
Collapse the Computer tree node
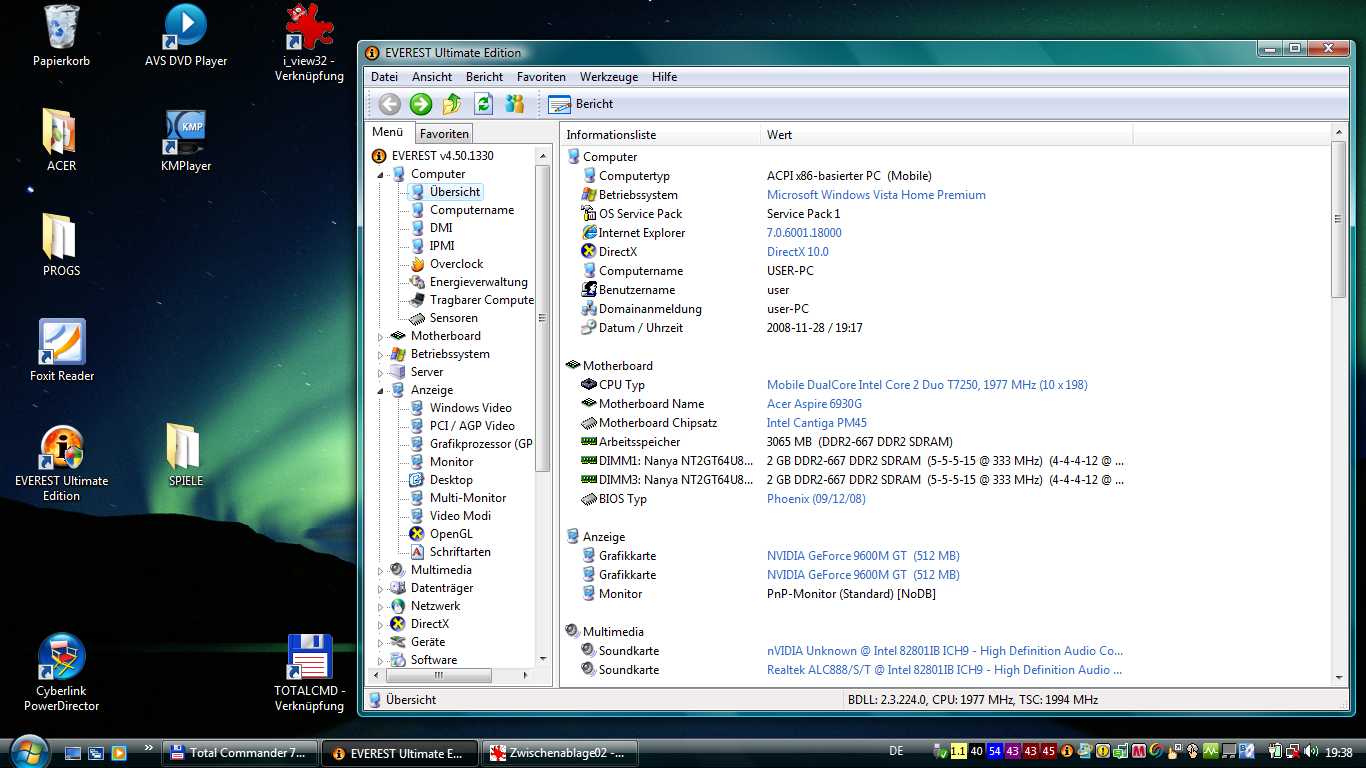(x=381, y=174)
